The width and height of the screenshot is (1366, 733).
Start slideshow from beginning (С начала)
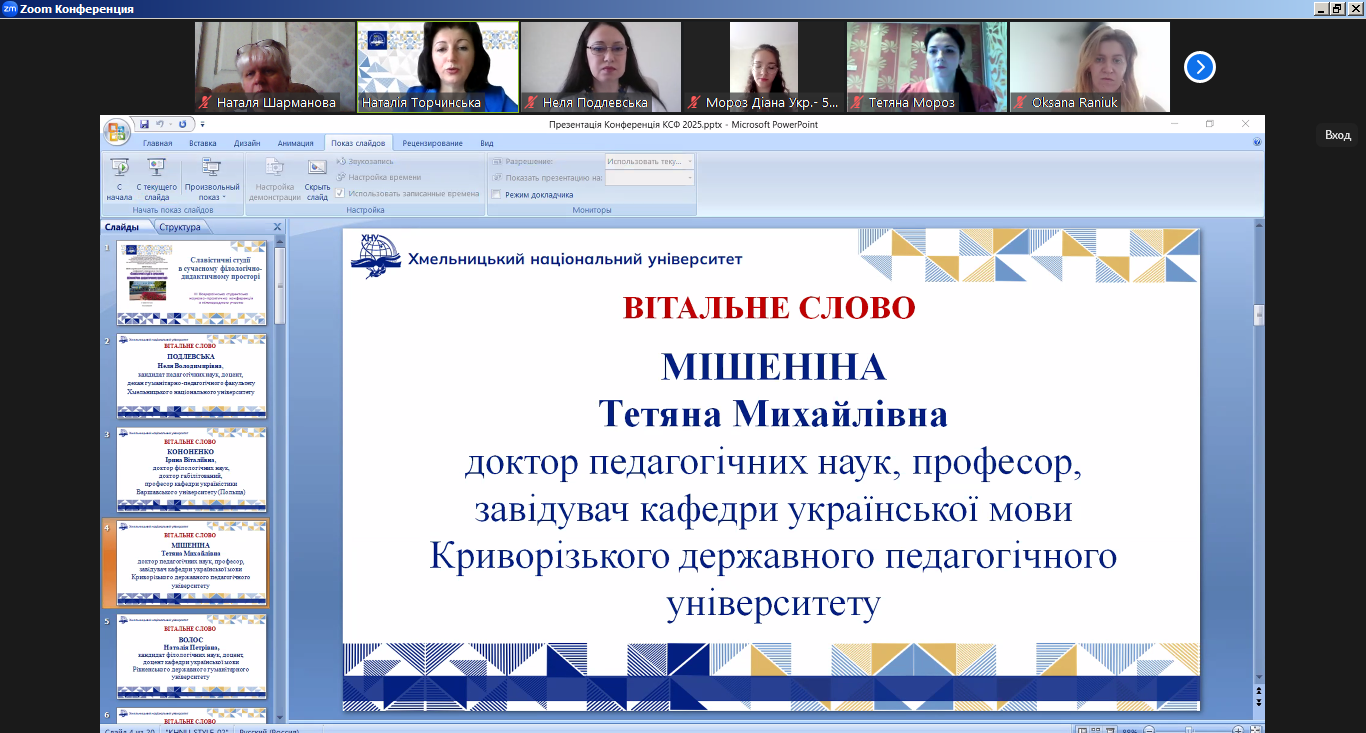[x=119, y=178]
